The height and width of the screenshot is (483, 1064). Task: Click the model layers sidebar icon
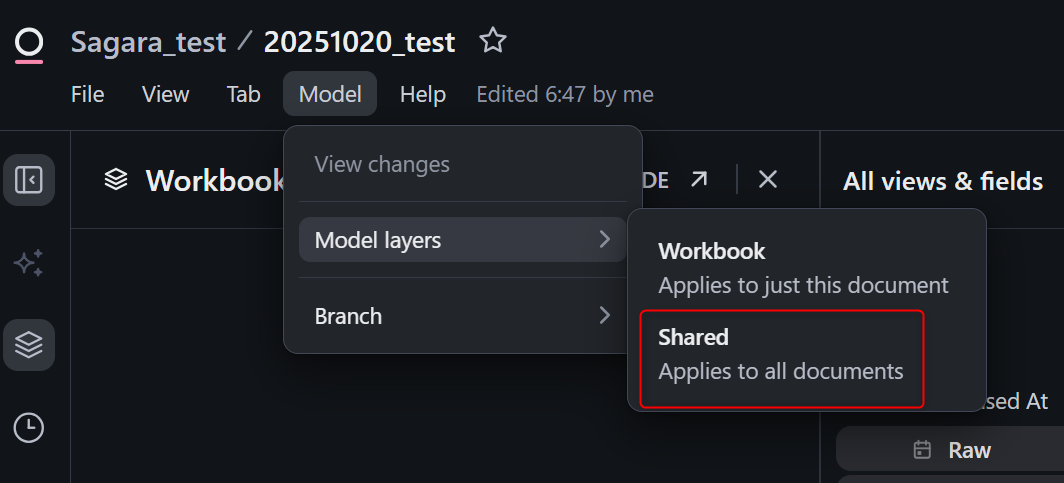(29, 345)
